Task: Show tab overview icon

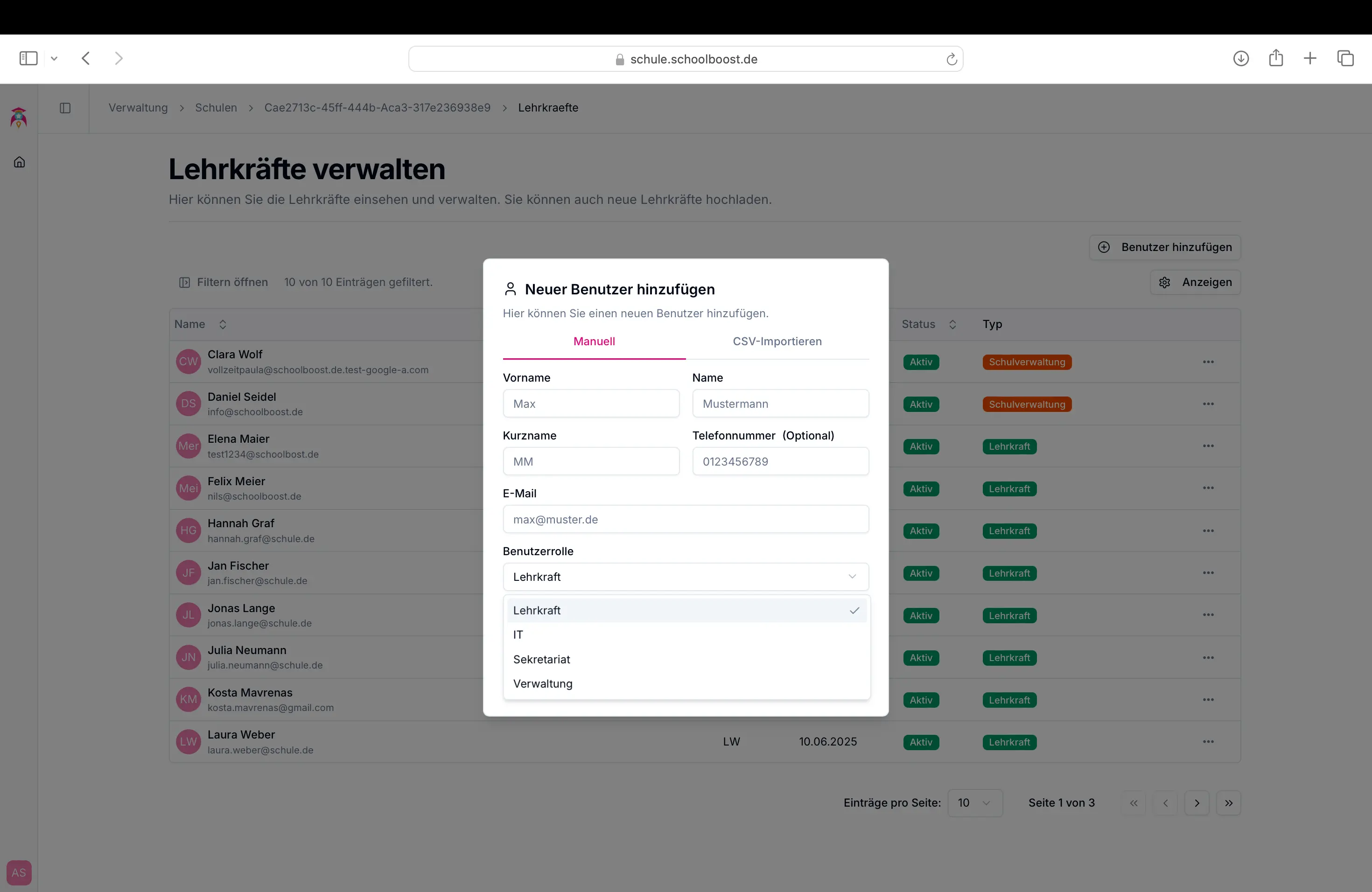Action: point(1345,58)
